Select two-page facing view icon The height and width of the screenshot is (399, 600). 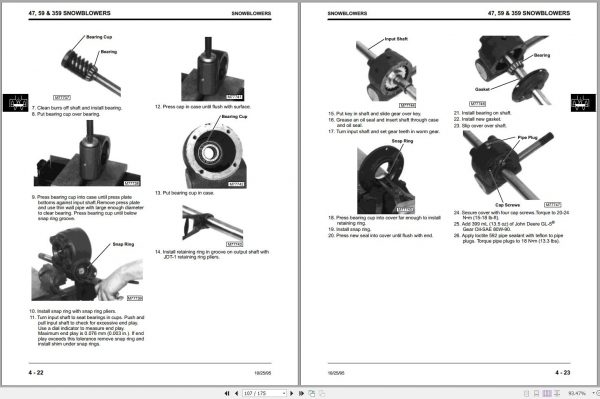coord(547,393)
